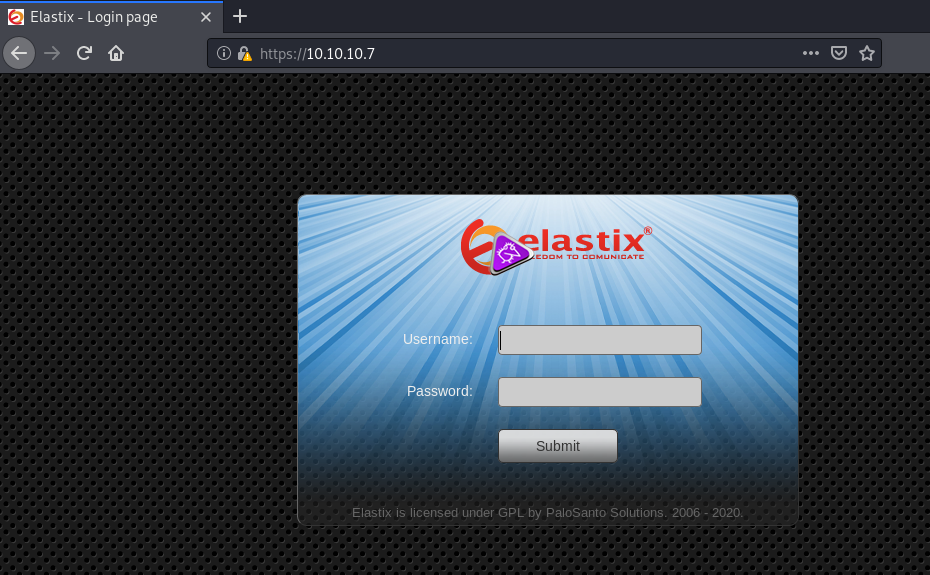Focus the address bar showing https://10.10.10.7

[x=544, y=53]
